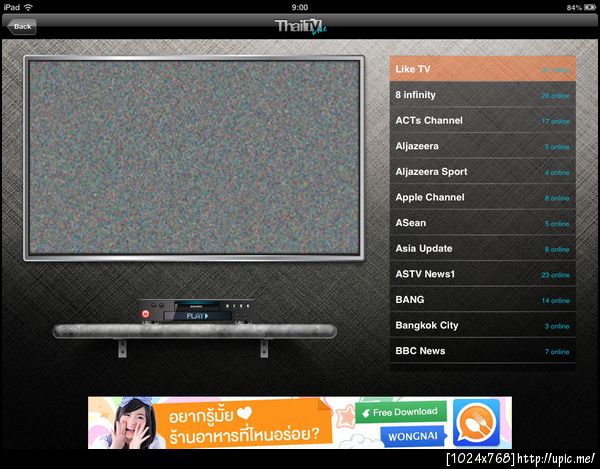The width and height of the screenshot is (600, 469).
Task: Tap the WONGNAI label in the ad
Action: click(x=413, y=436)
